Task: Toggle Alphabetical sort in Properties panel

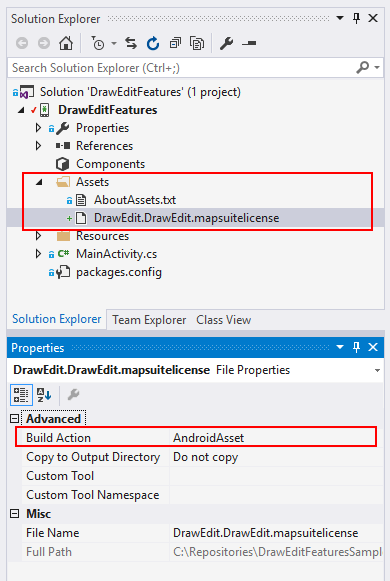Action: (44, 395)
